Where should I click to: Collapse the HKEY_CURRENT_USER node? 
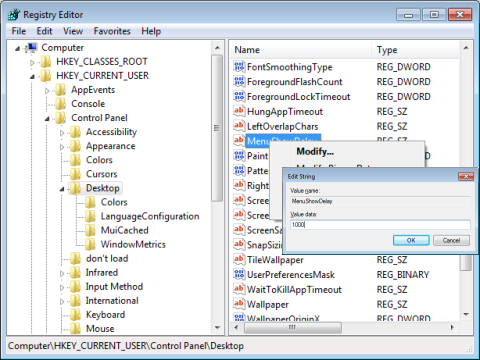[32, 77]
